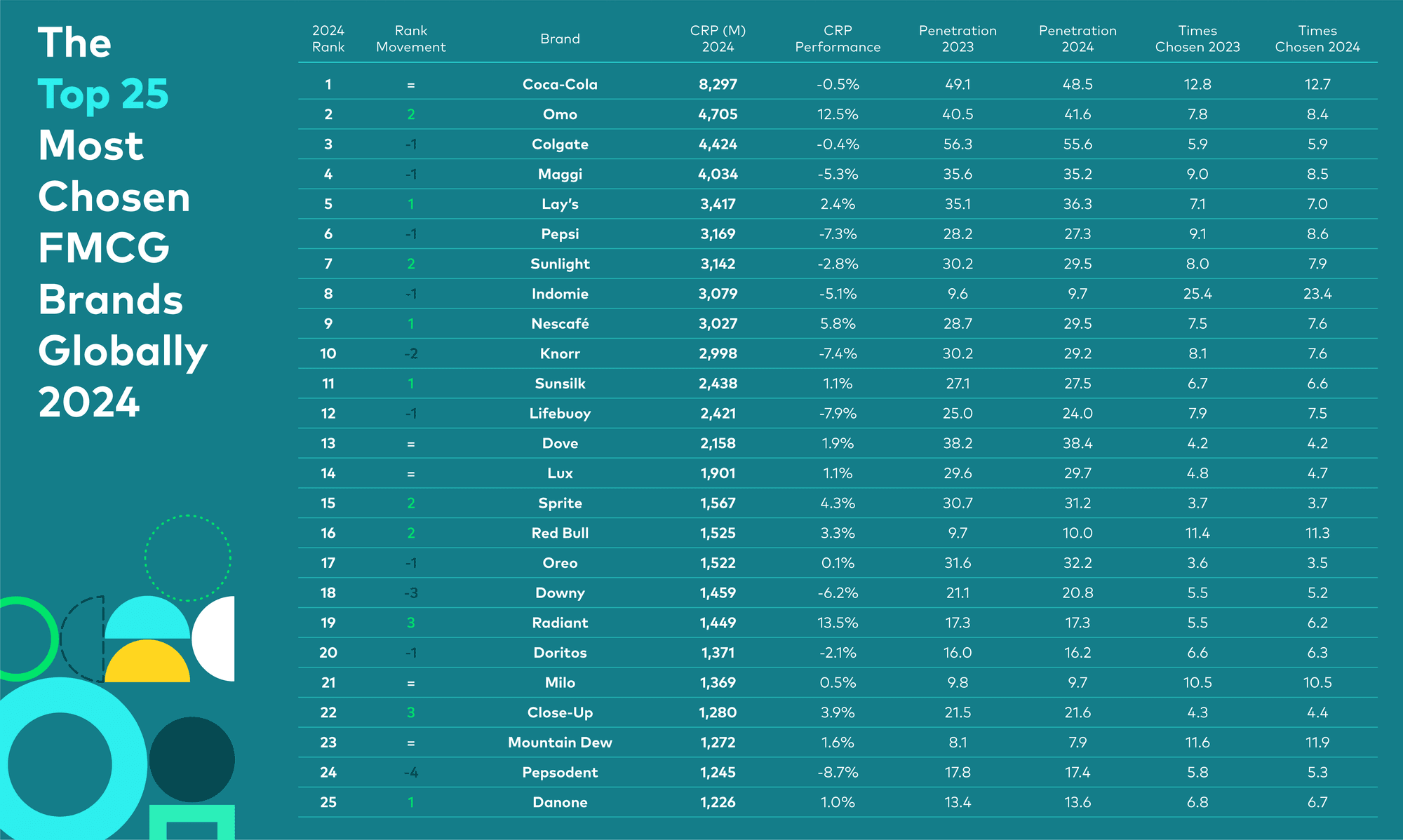Click the 'Top 25' cyan heading text
Image resolution: width=1403 pixels, height=840 pixels.
103,94
